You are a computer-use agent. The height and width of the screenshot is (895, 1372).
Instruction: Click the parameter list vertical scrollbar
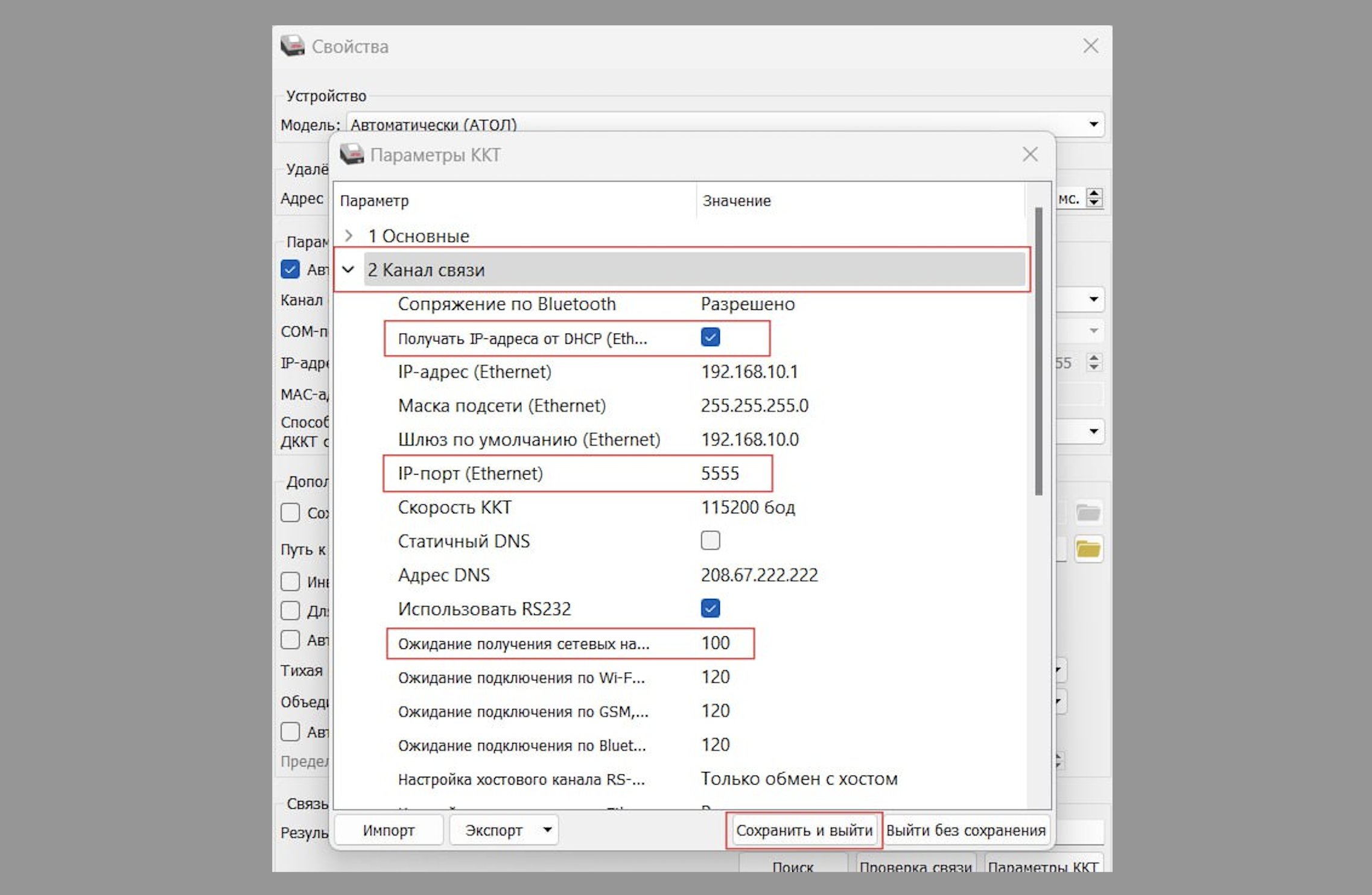[x=1038, y=350]
